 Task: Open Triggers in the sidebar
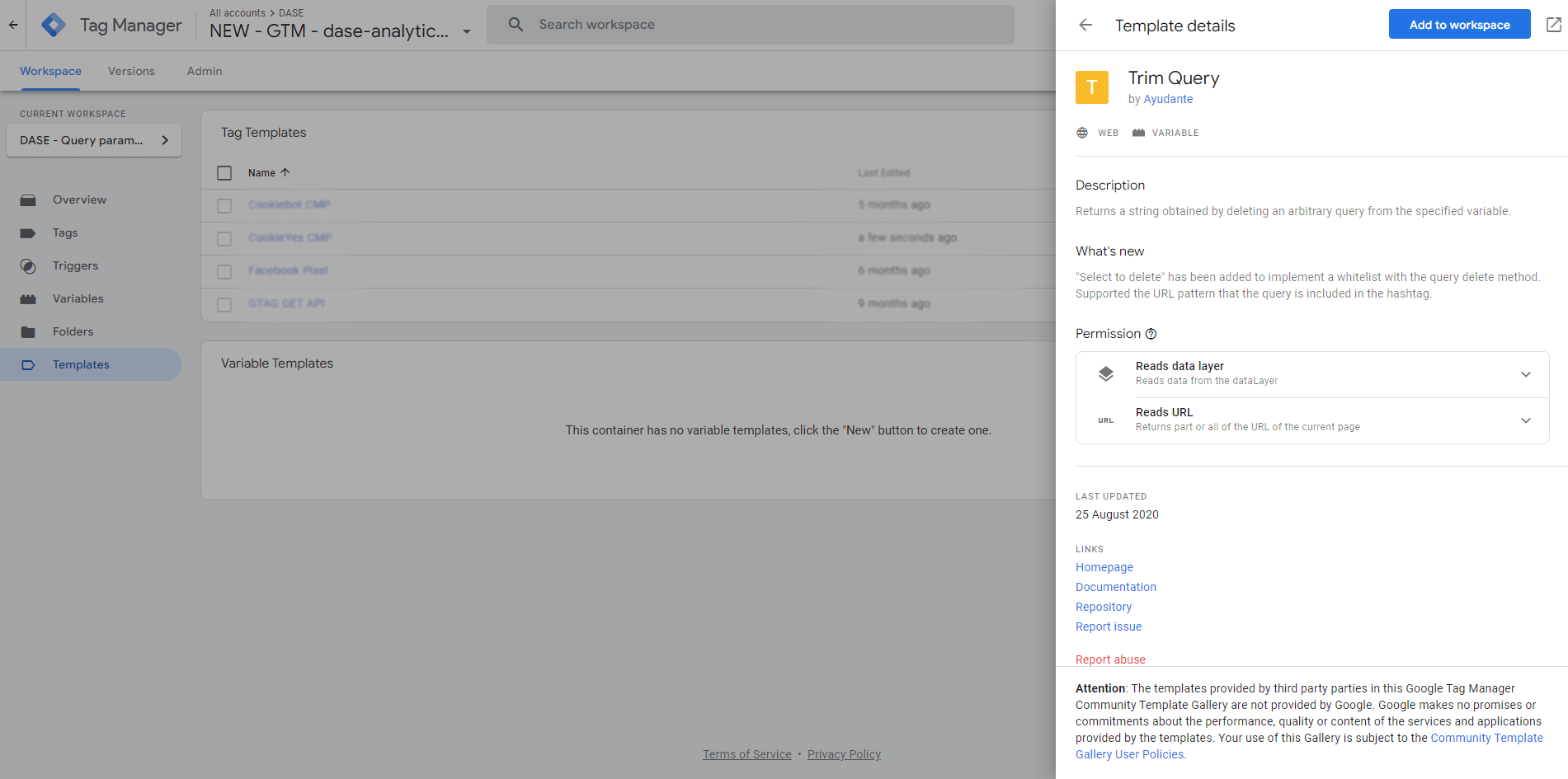click(x=91, y=265)
